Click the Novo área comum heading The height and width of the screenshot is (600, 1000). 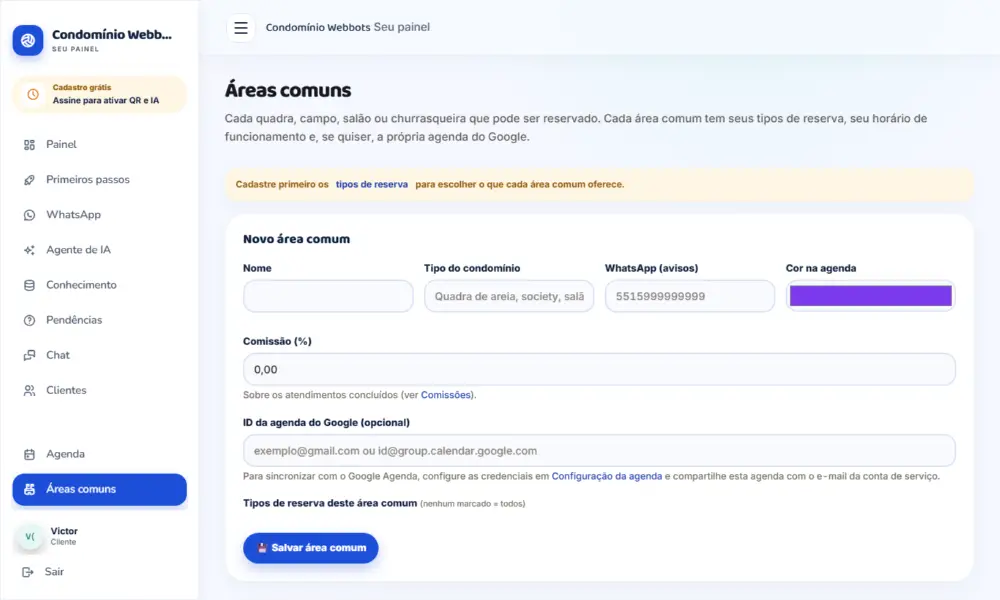click(x=297, y=239)
